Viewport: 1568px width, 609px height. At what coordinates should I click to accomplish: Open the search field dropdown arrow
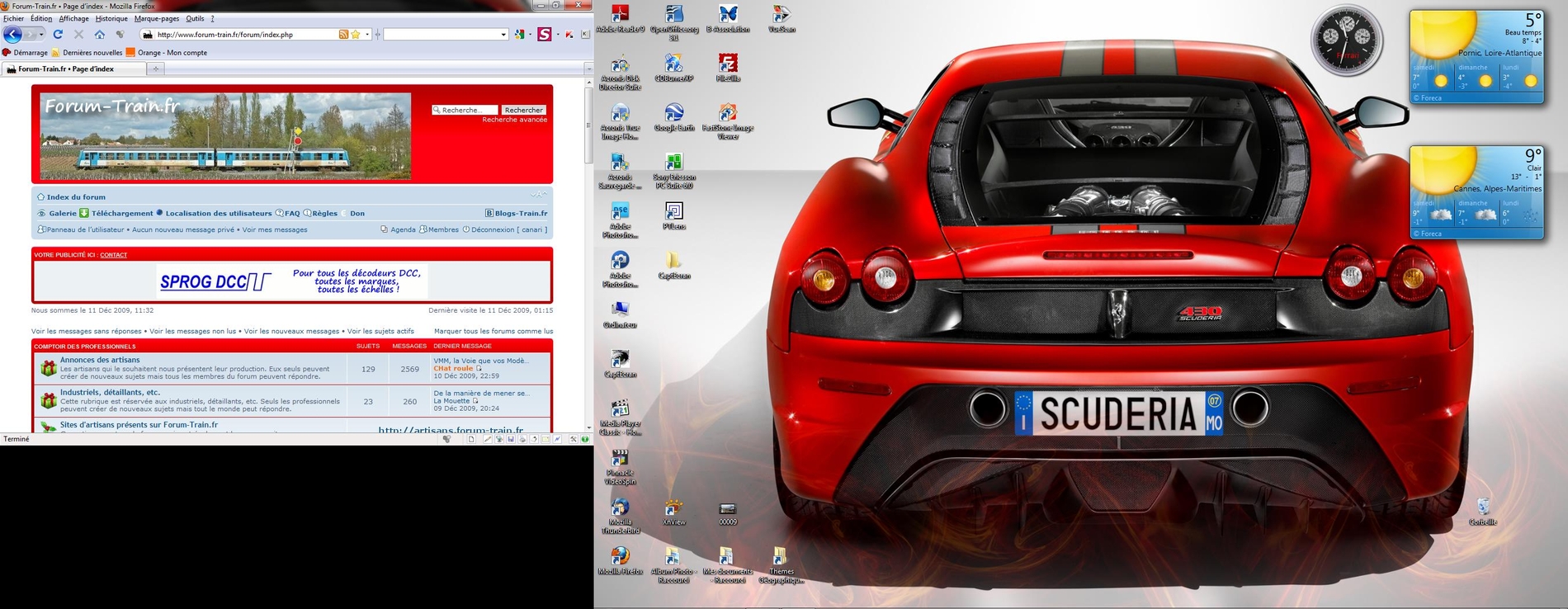click(x=503, y=35)
